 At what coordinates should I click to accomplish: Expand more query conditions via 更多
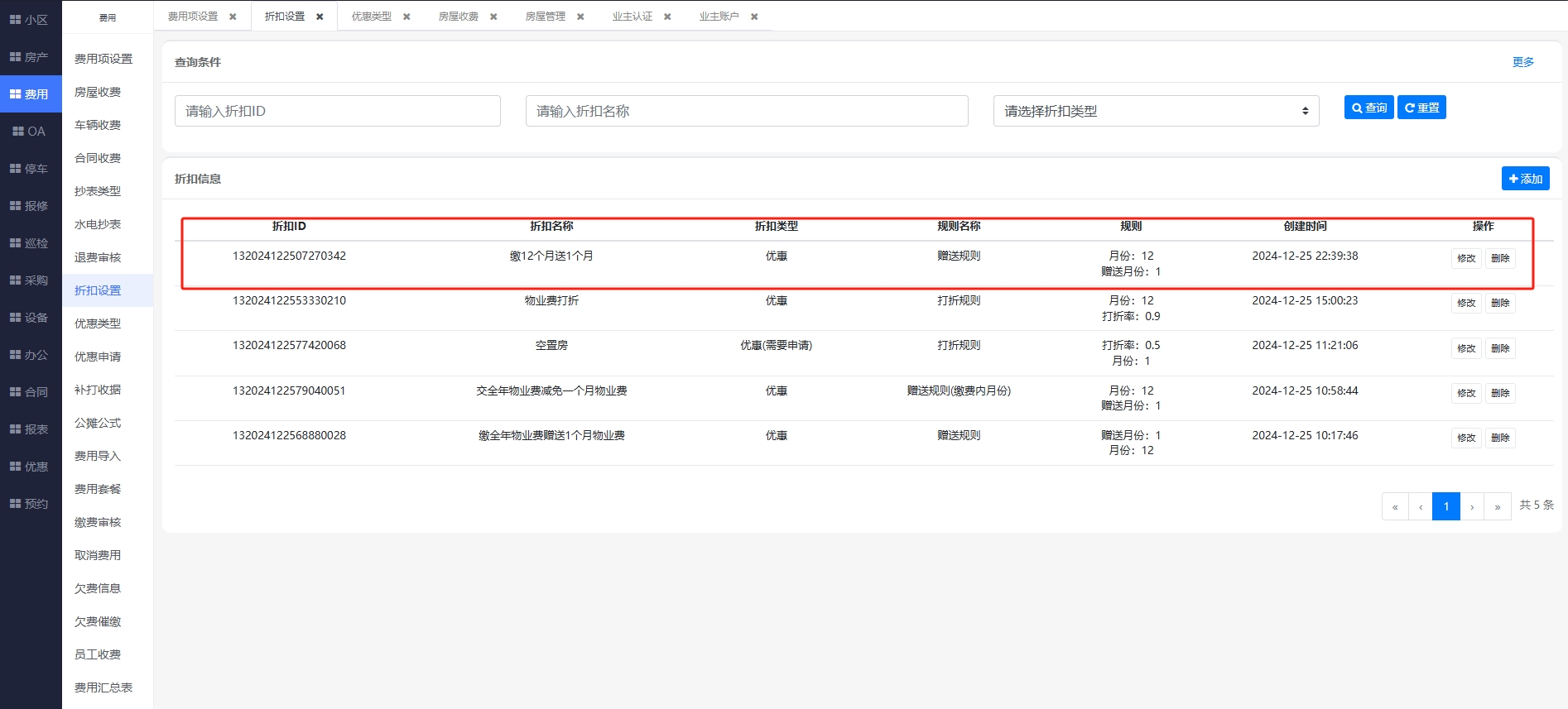point(1522,62)
